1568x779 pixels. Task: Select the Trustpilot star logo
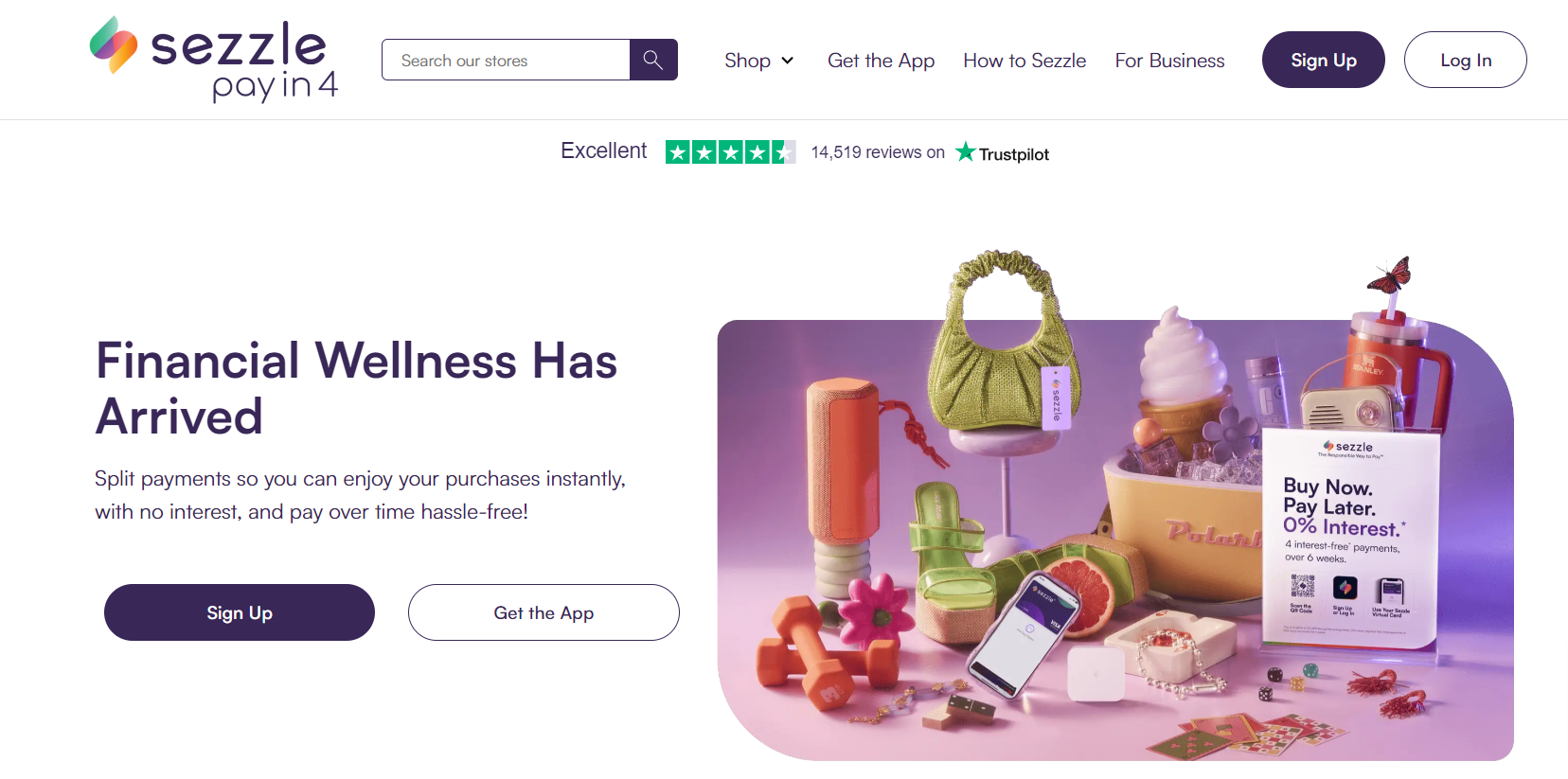(x=965, y=151)
